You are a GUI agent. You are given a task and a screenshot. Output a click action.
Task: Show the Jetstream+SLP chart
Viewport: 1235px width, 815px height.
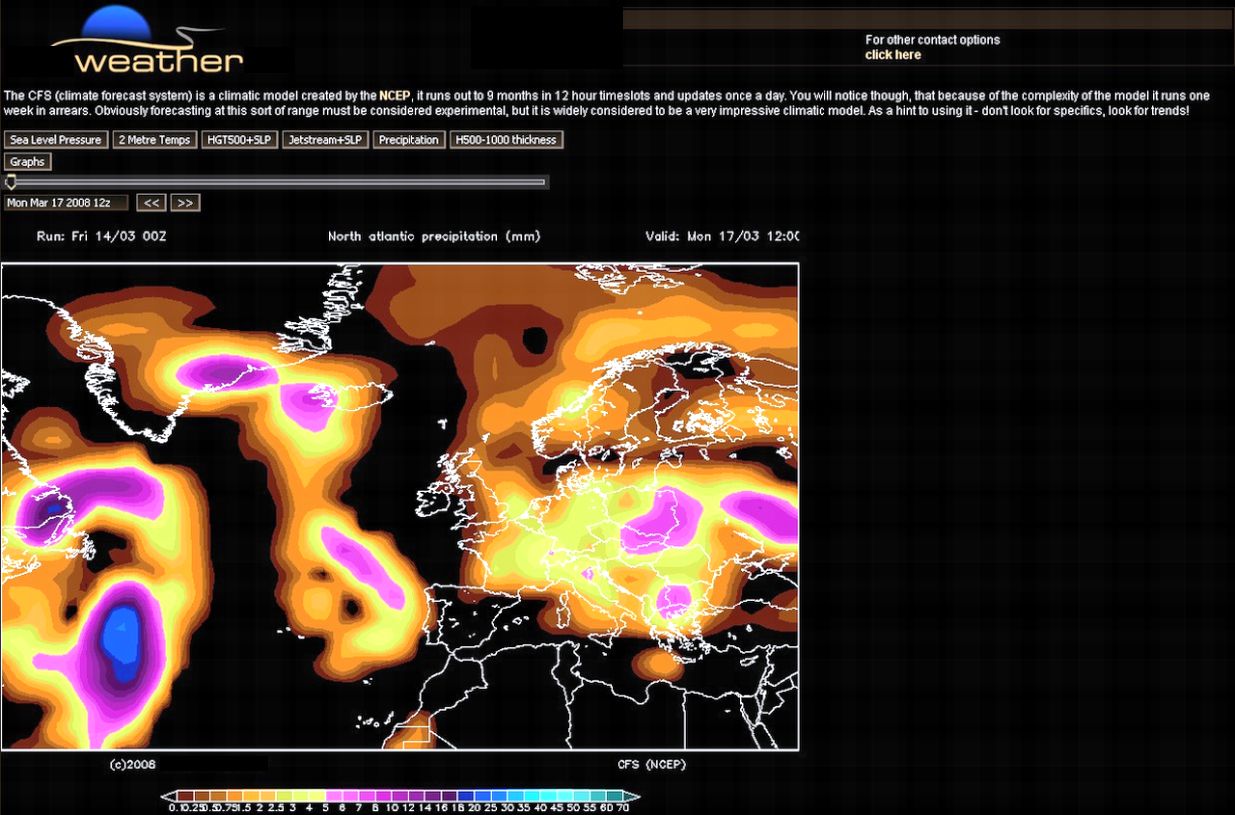click(325, 140)
